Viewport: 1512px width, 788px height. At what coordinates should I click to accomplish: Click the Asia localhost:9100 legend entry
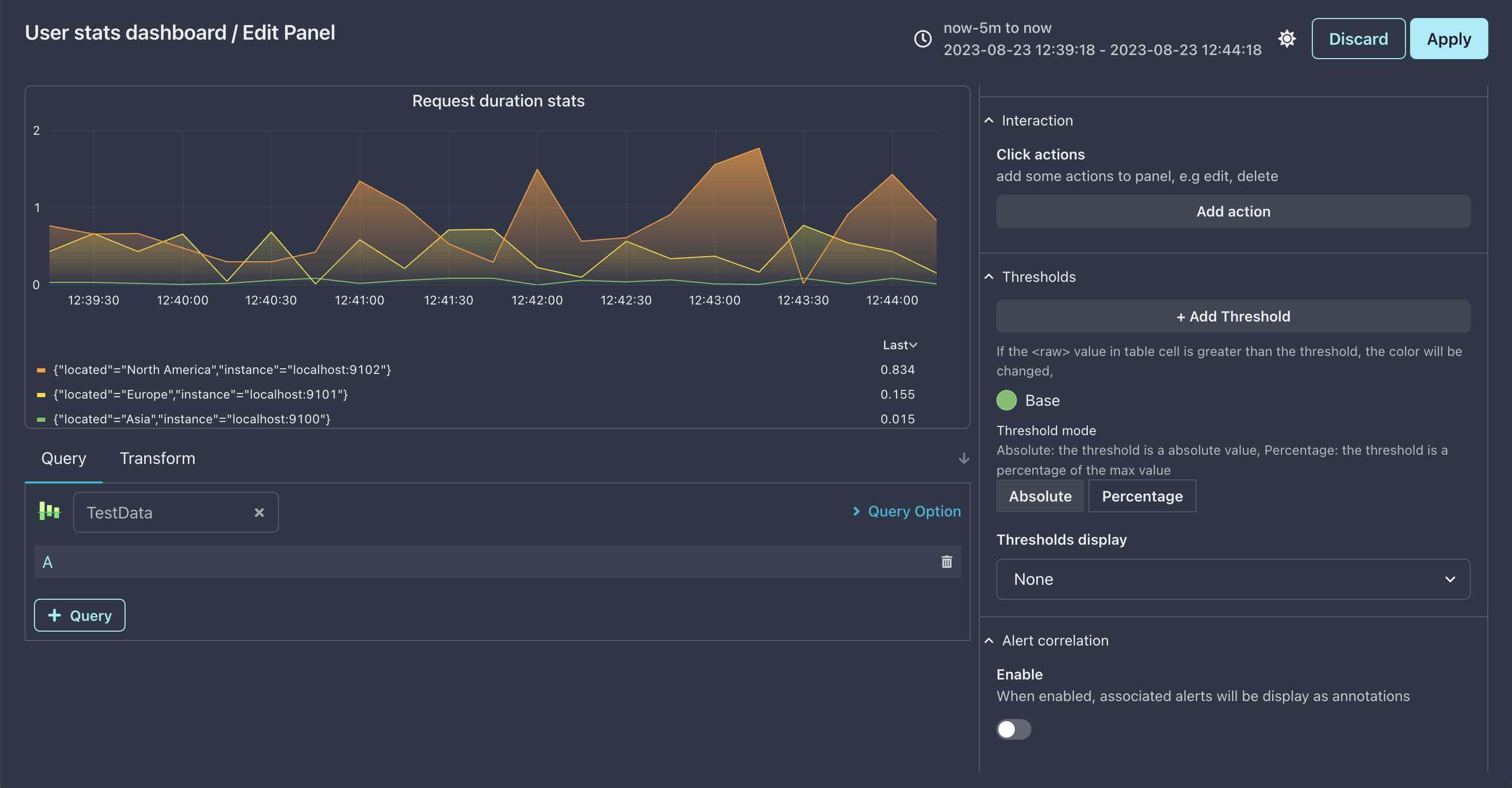tap(191, 419)
